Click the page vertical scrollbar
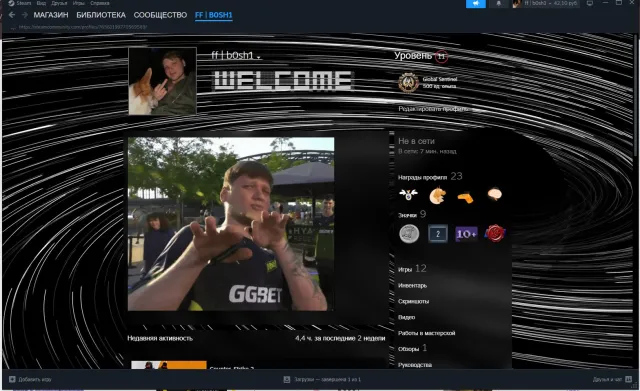 point(636,97)
